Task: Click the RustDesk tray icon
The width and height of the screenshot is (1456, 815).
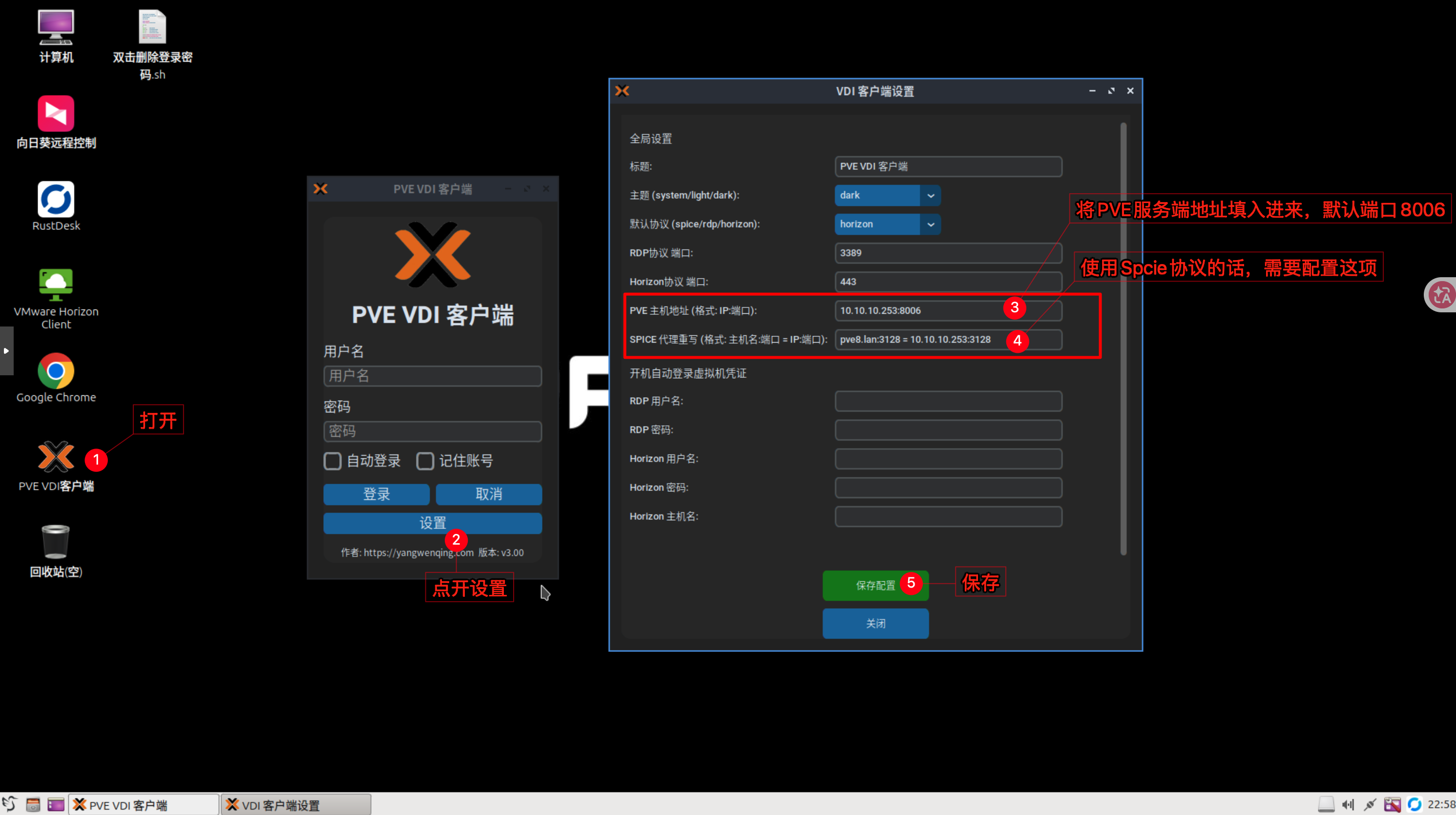Action: click(1414, 804)
